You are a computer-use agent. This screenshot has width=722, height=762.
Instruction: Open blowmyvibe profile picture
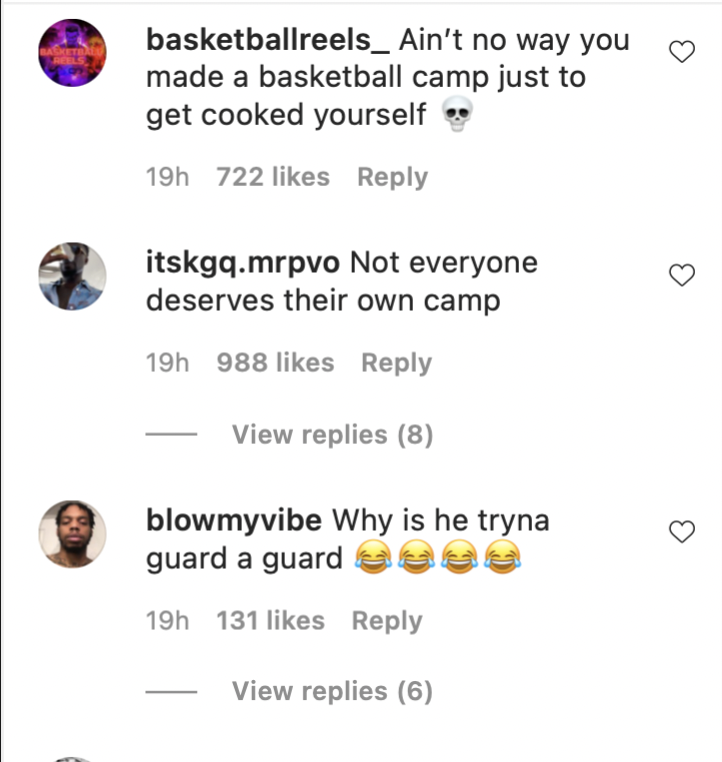click(72, 534)
